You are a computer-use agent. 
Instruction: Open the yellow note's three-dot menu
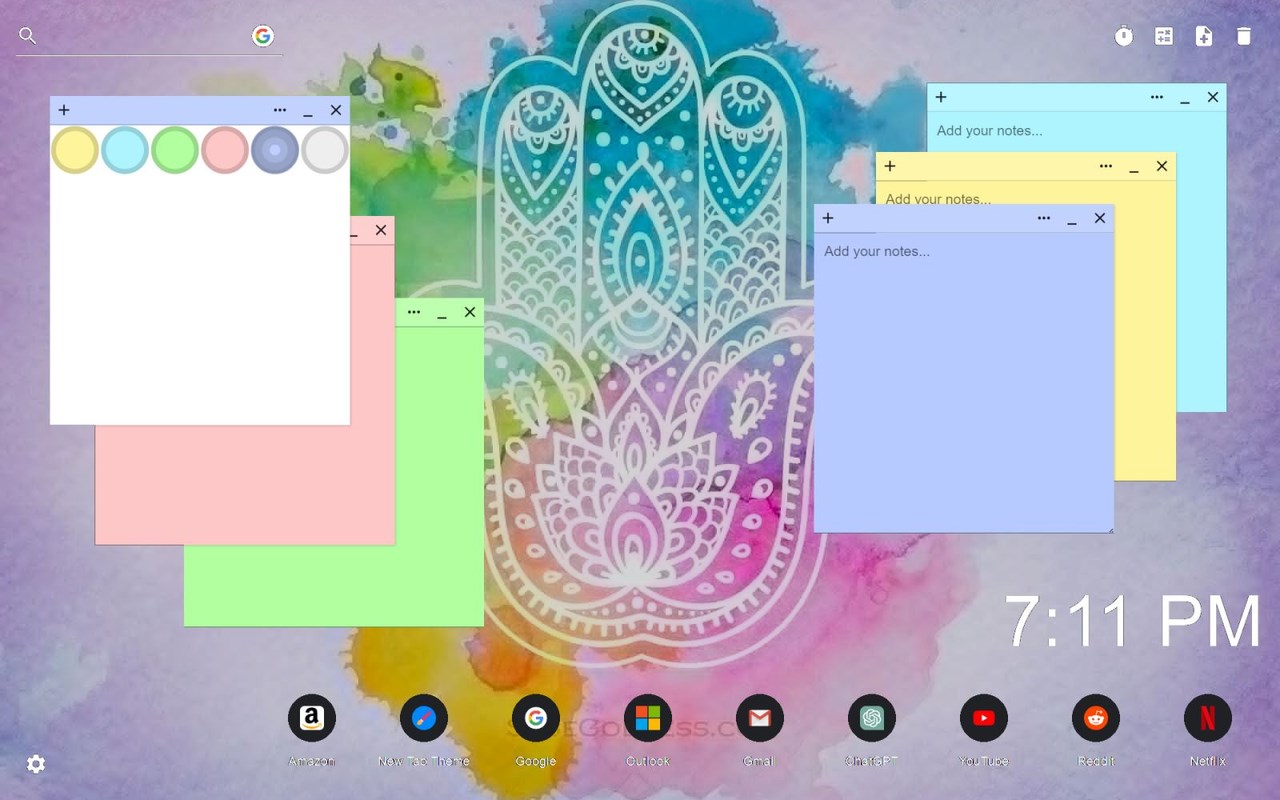click(x=1106, y=166)
